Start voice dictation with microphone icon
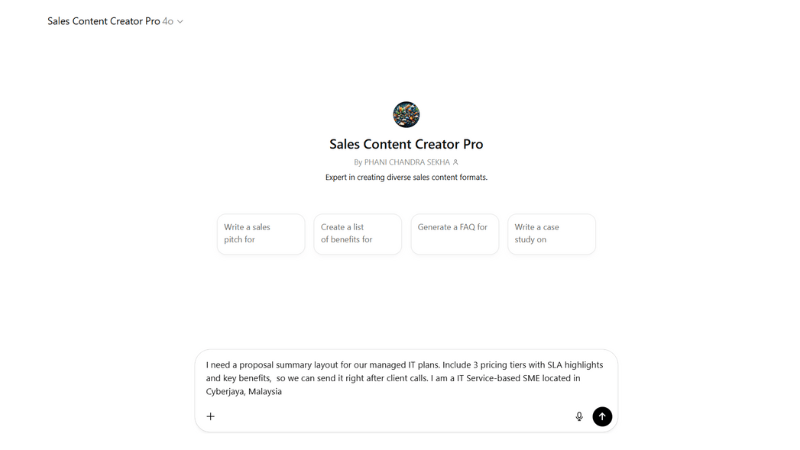The image size is (800, 450). 579,416
